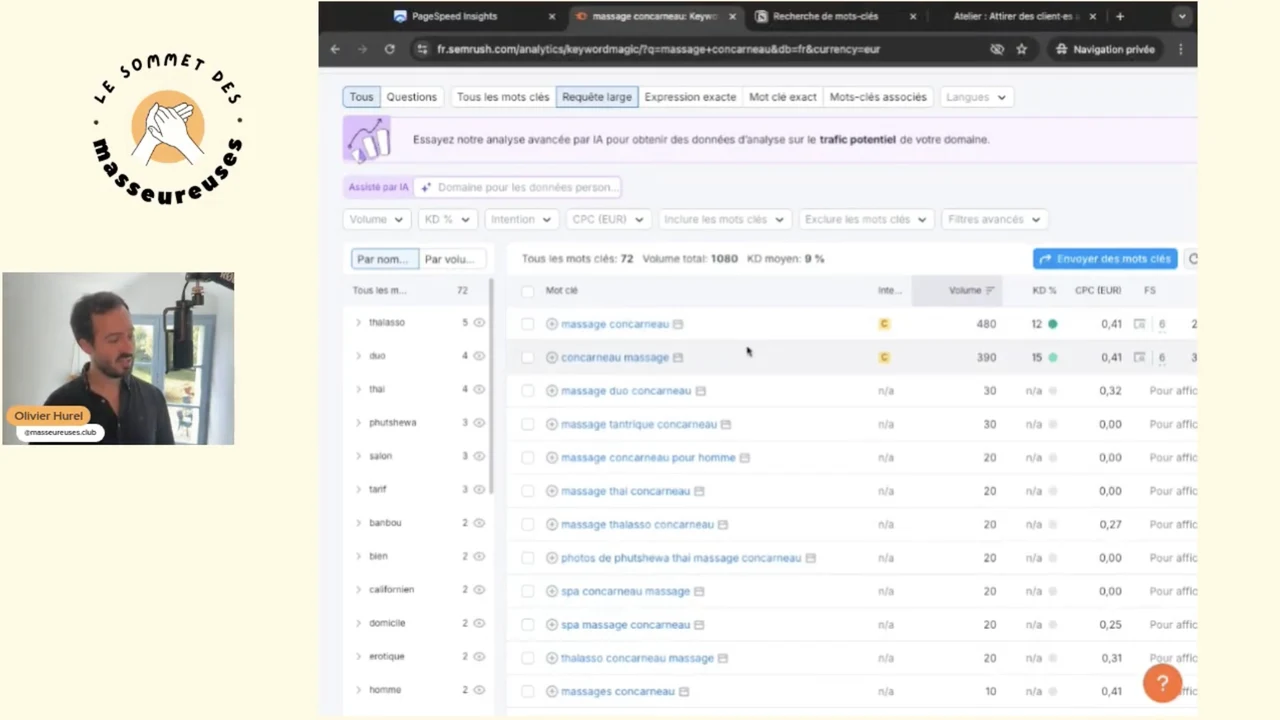1280x720 pixels.
Task: Select Mots-clés associés option
Action: (878, 97)
